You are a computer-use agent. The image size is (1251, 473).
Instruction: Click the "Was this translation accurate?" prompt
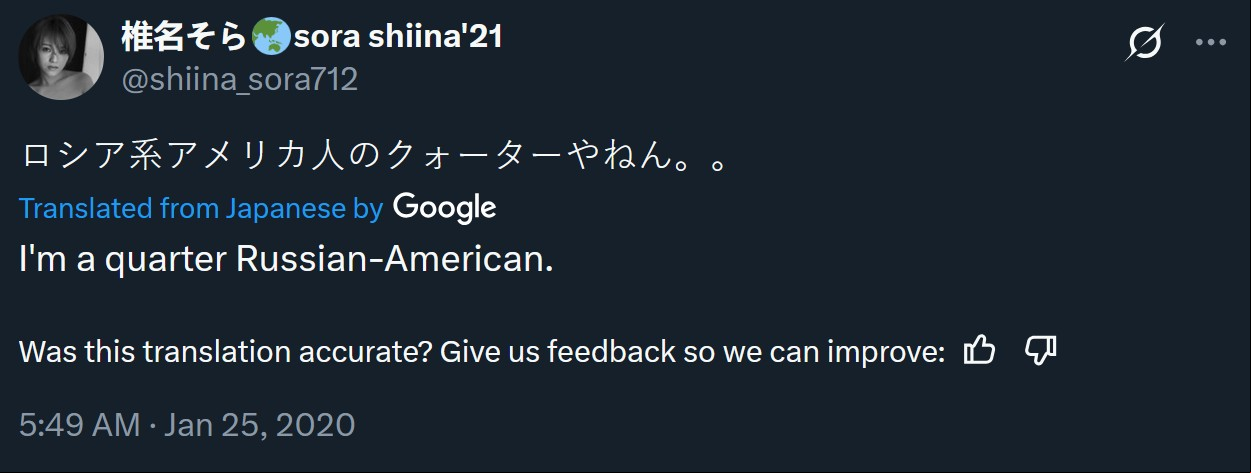226,351
